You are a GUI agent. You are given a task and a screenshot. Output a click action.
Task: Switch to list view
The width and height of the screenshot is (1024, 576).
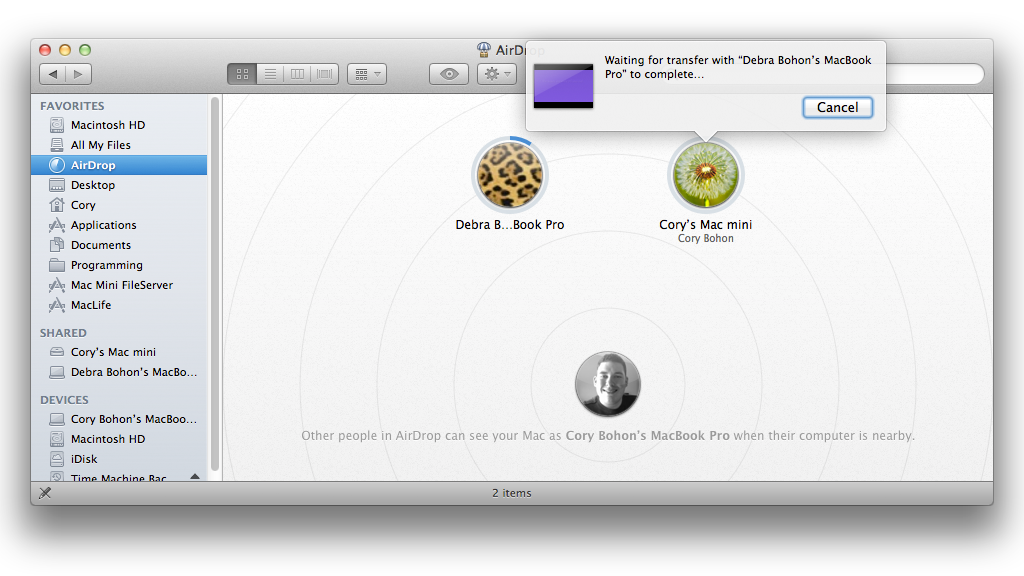[270, 74]
